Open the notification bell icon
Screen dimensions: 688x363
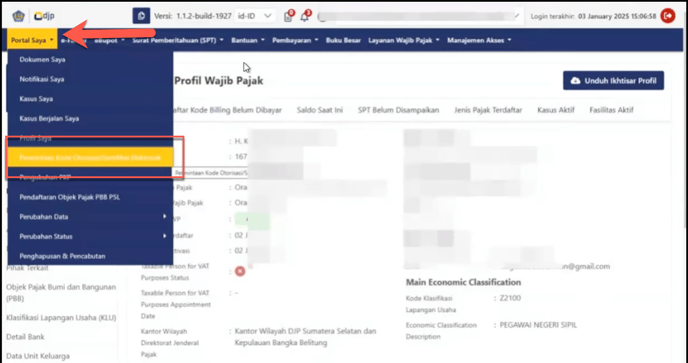[305, 17]
